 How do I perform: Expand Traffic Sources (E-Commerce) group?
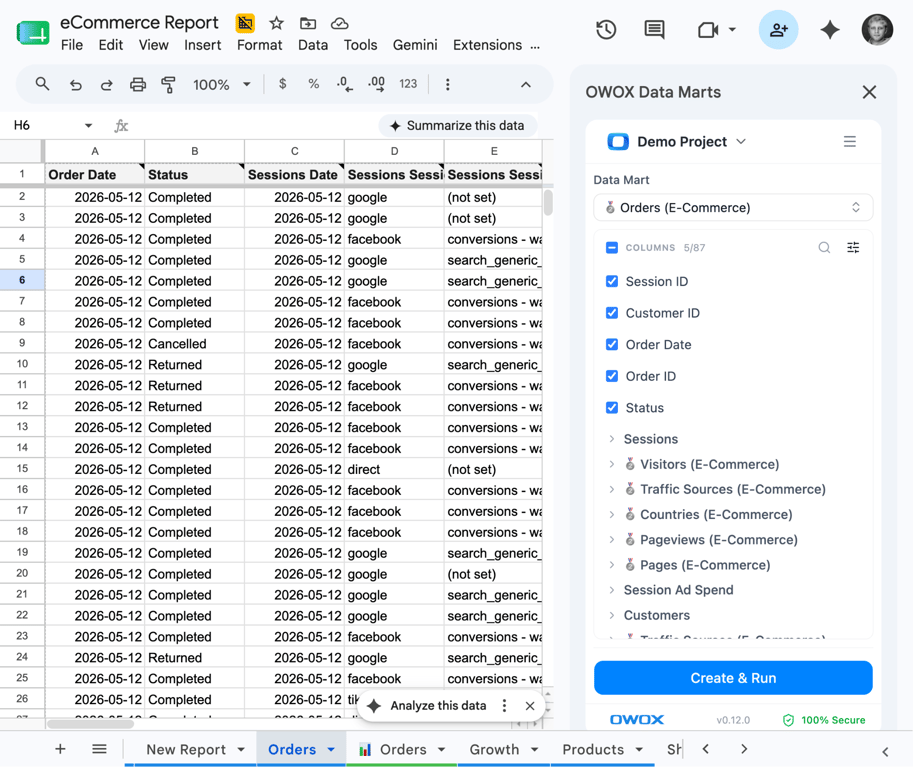pos(611,489)
